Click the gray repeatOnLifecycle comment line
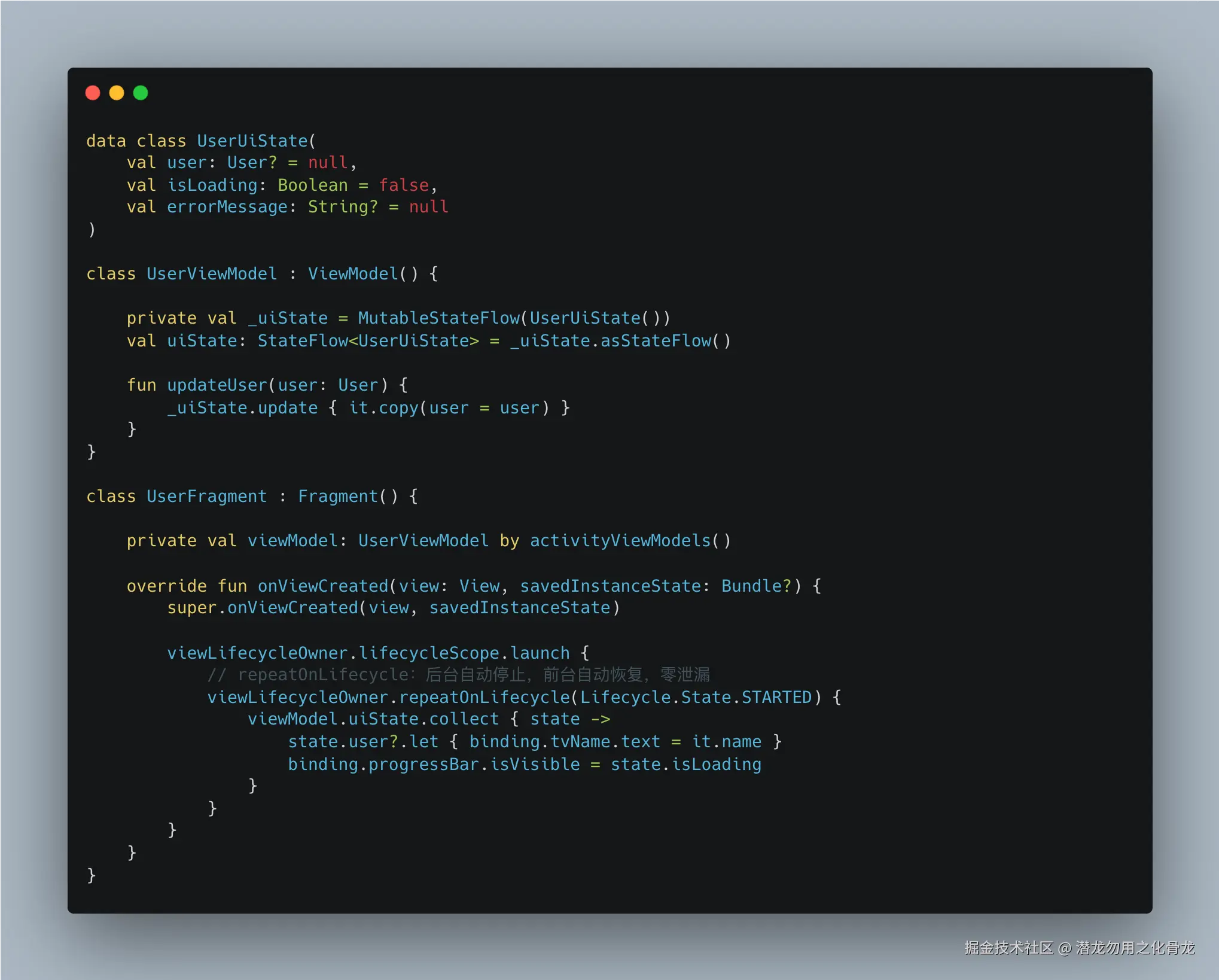 click(458, 675)
